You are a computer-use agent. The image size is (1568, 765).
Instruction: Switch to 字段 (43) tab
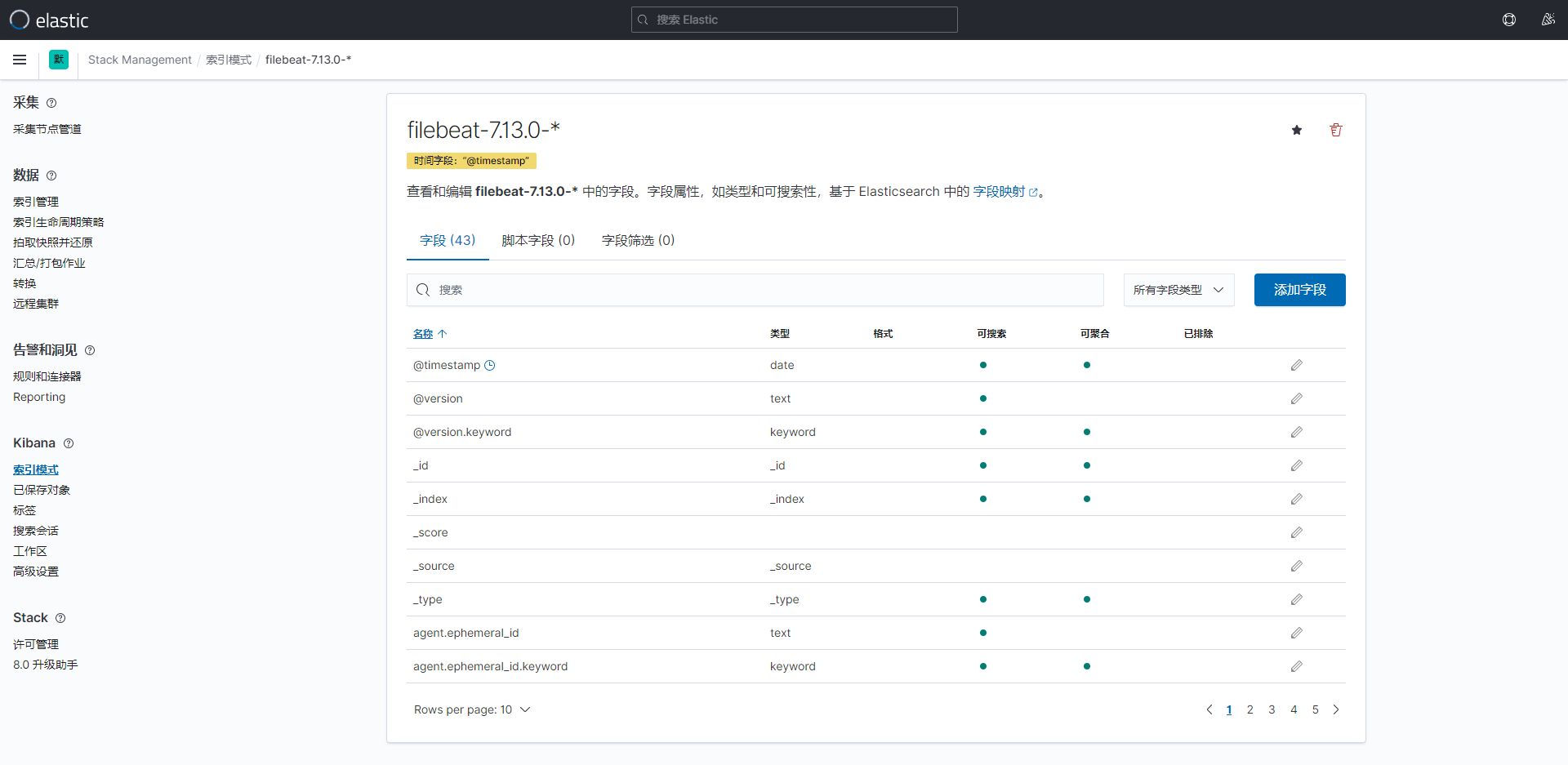[448, 240]
